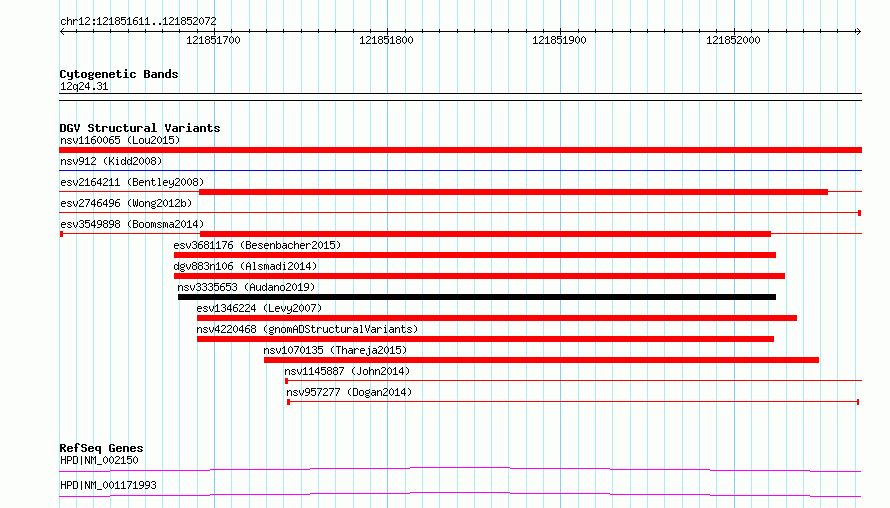Click the 121852000 ruler position label

coord(733,40)
